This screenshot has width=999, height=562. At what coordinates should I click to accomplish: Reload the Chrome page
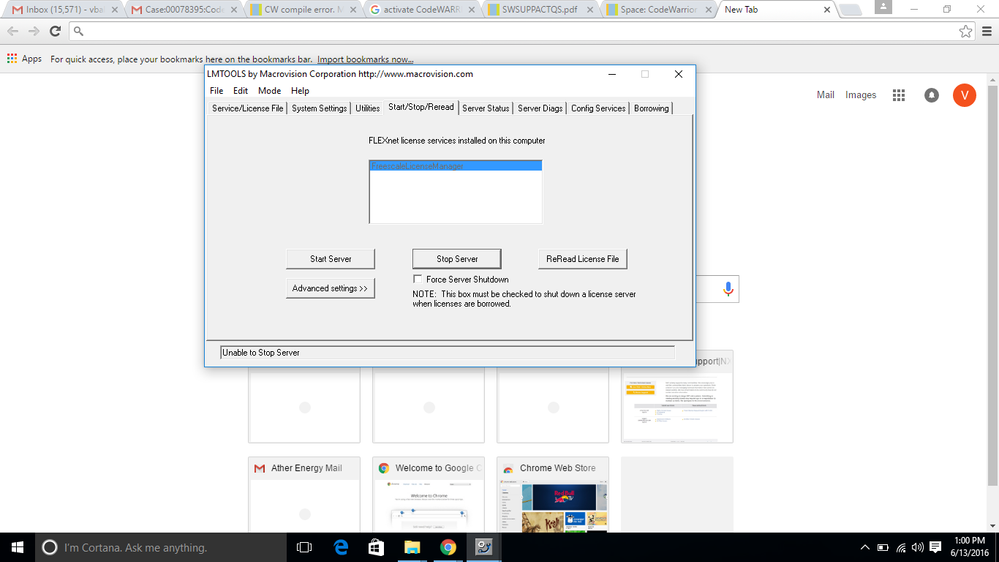[55, 31]
